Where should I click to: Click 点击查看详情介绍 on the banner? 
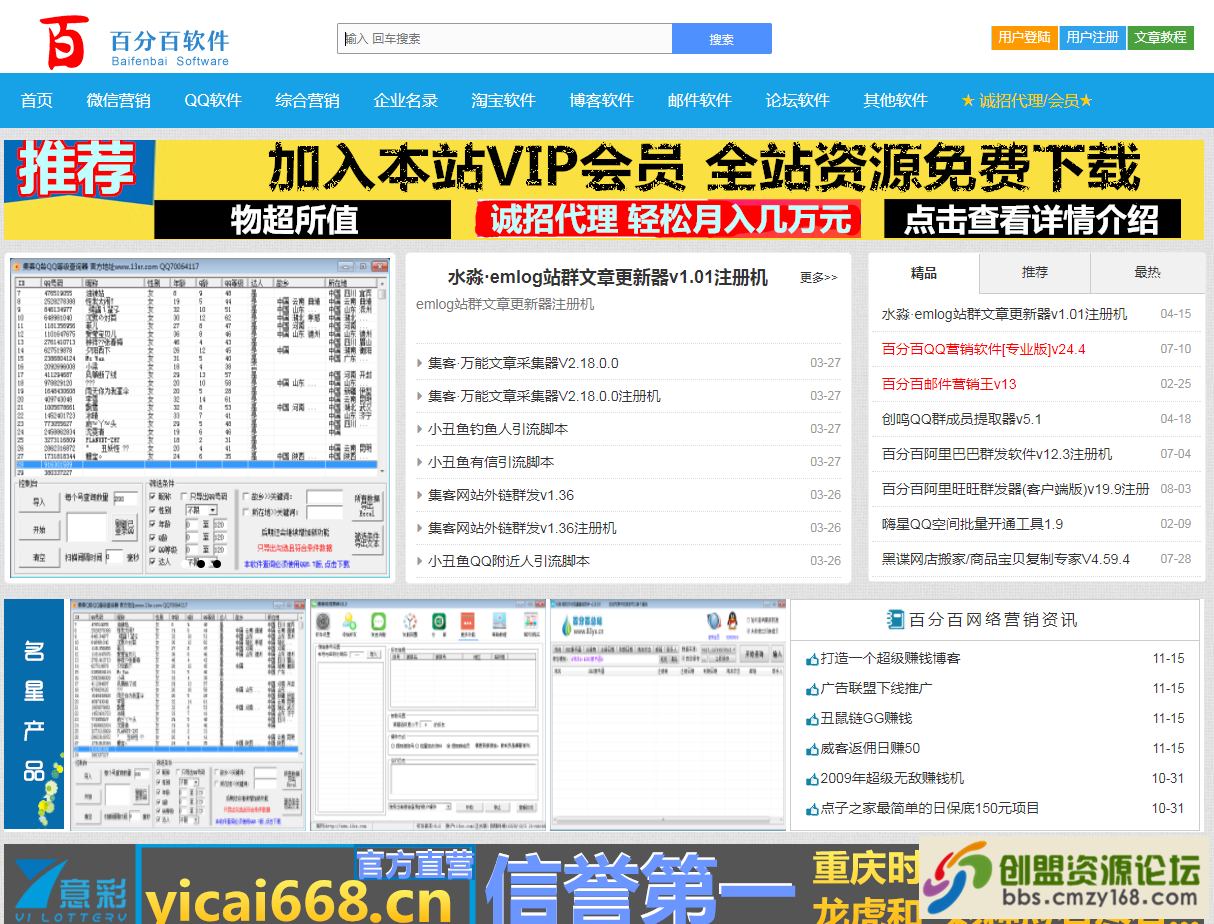tap(1032, 219)
